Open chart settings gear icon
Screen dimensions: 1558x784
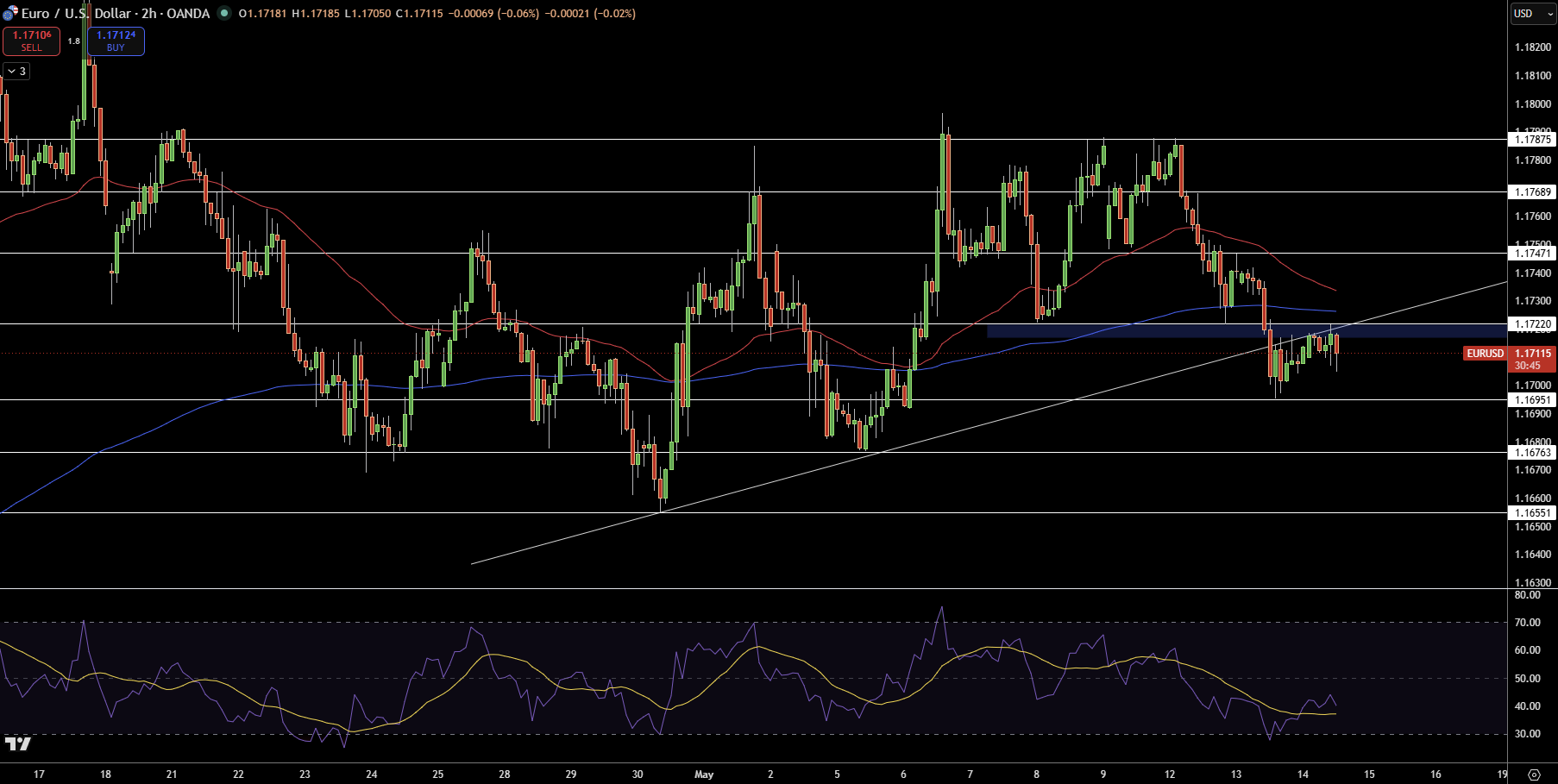pyautogui.click(x=1534, y=775)
